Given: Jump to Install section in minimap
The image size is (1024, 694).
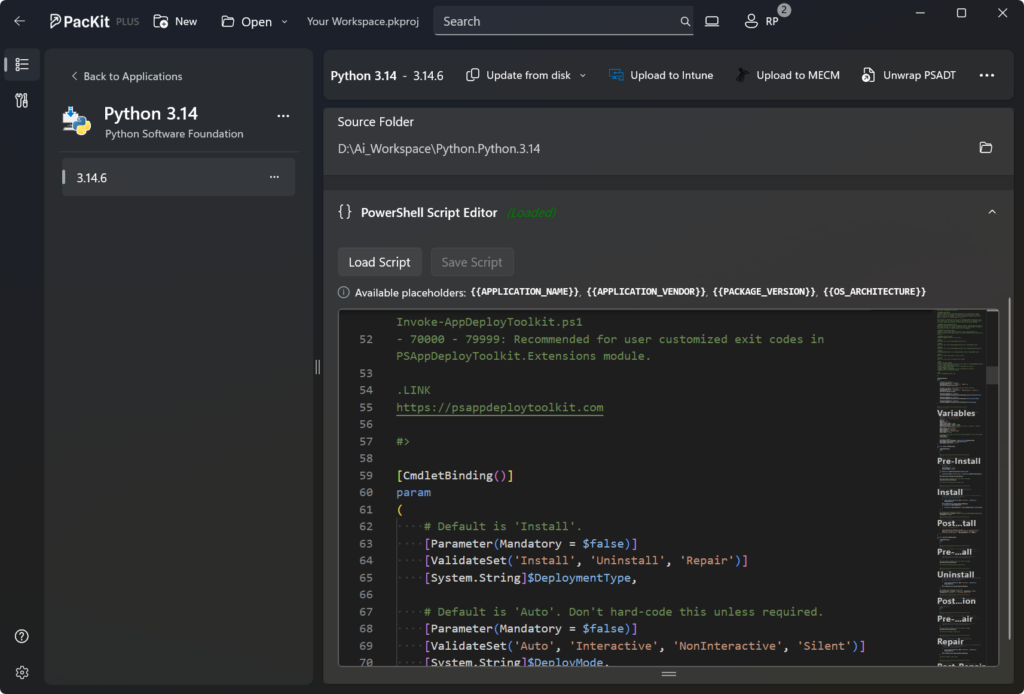Looking at the screenshot, I should (x=950, y=492).
